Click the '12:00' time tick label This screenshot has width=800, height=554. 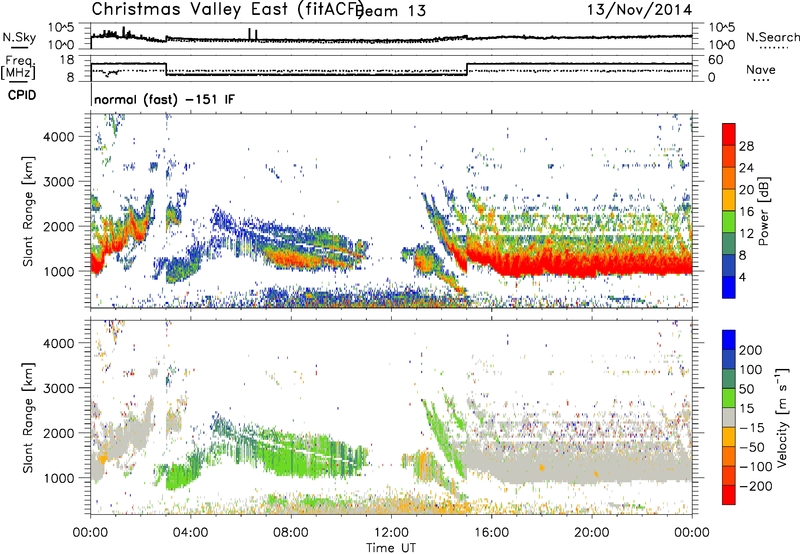391,533
